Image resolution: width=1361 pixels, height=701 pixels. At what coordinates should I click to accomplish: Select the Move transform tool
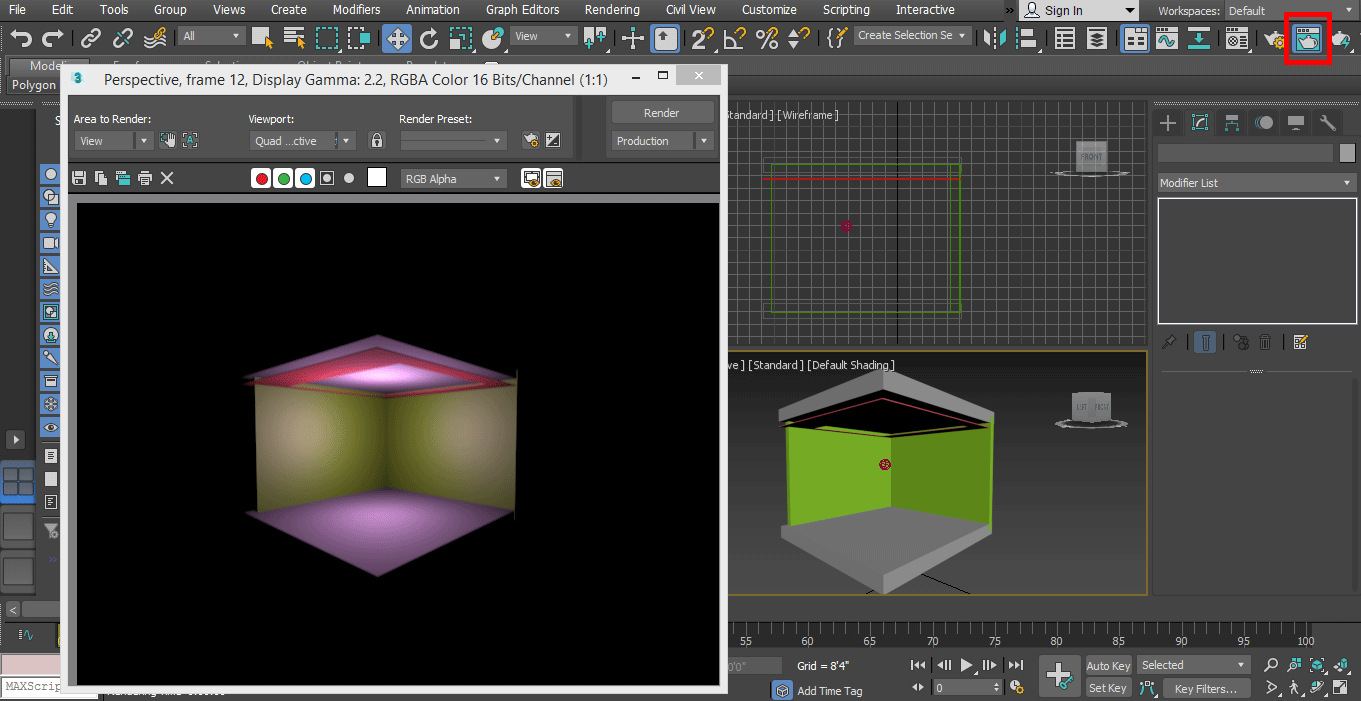point(397,39)
